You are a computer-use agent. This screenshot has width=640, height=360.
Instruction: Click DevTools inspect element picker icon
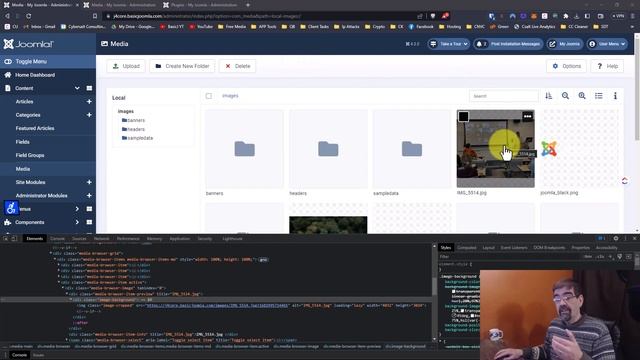[6, 239]
